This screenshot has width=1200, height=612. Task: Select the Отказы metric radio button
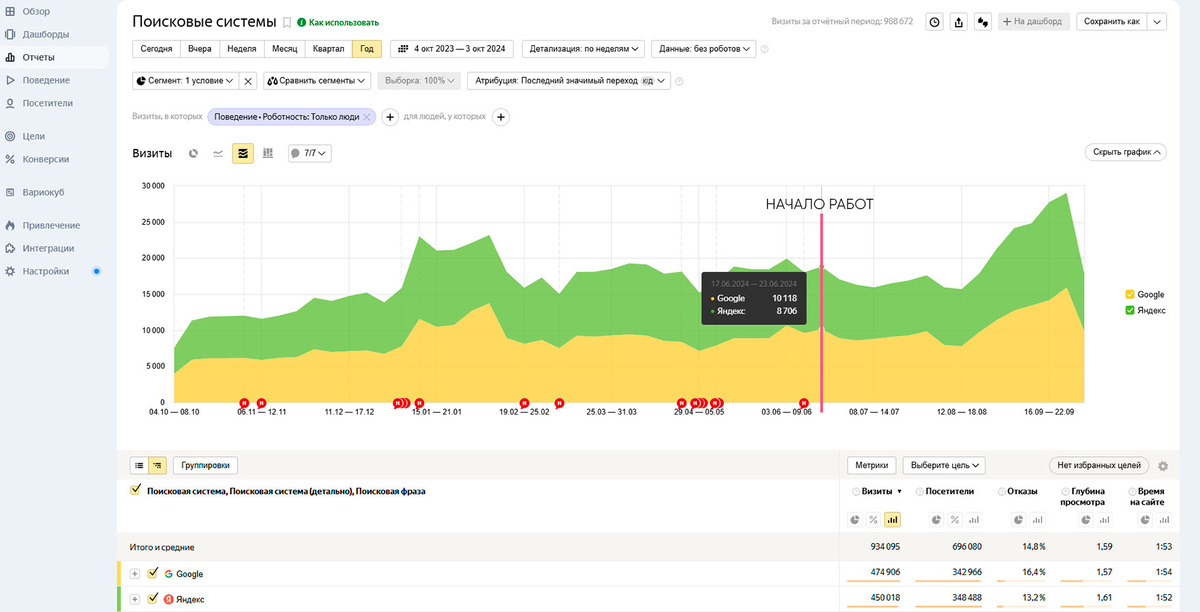(1003, 492)
